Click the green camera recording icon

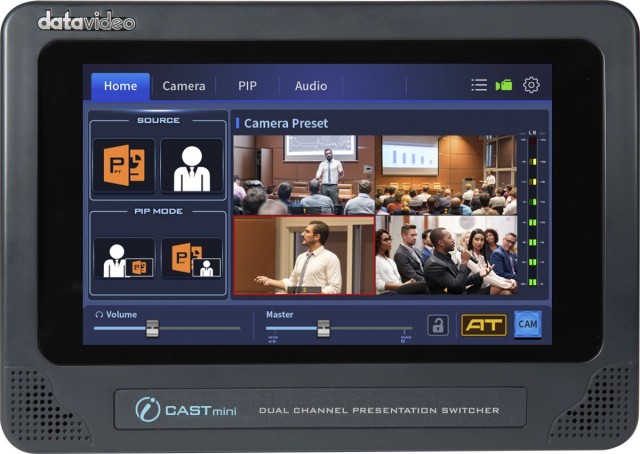pos(504,86)
